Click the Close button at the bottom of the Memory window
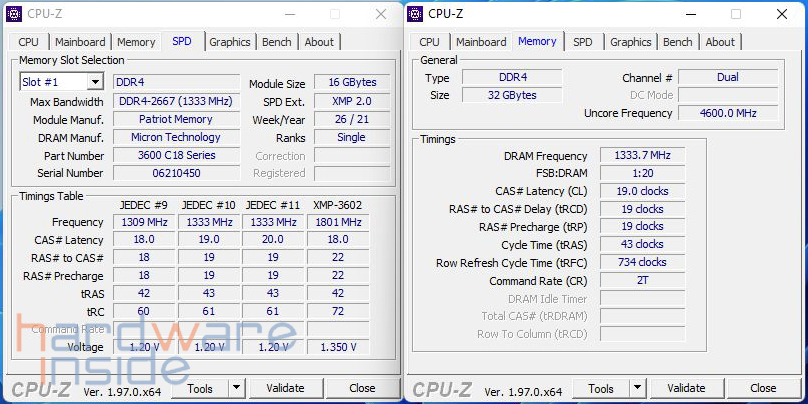 [763, 388]
